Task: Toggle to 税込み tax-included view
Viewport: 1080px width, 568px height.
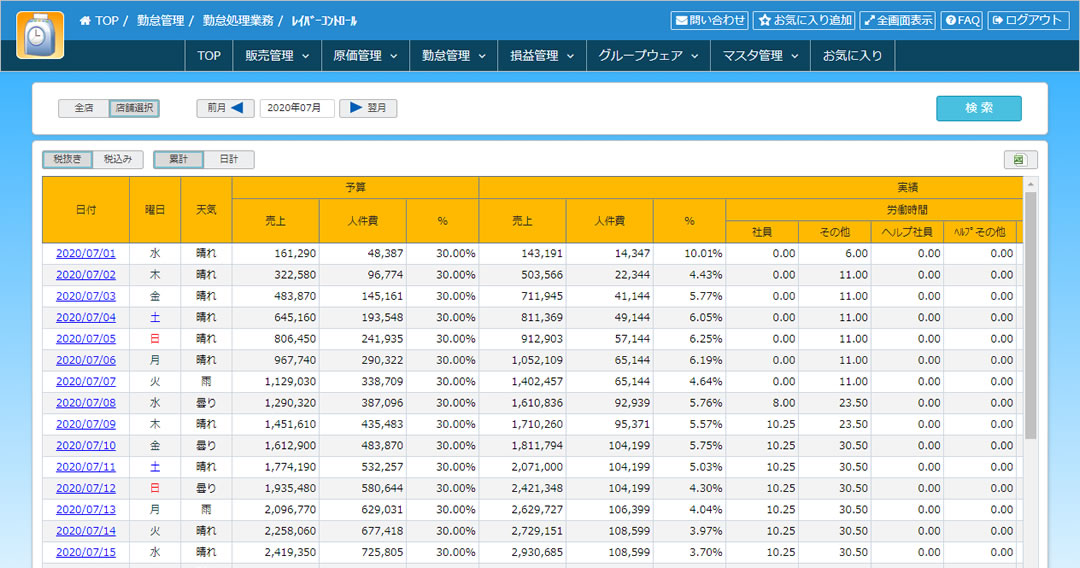Action: point(120,159)
